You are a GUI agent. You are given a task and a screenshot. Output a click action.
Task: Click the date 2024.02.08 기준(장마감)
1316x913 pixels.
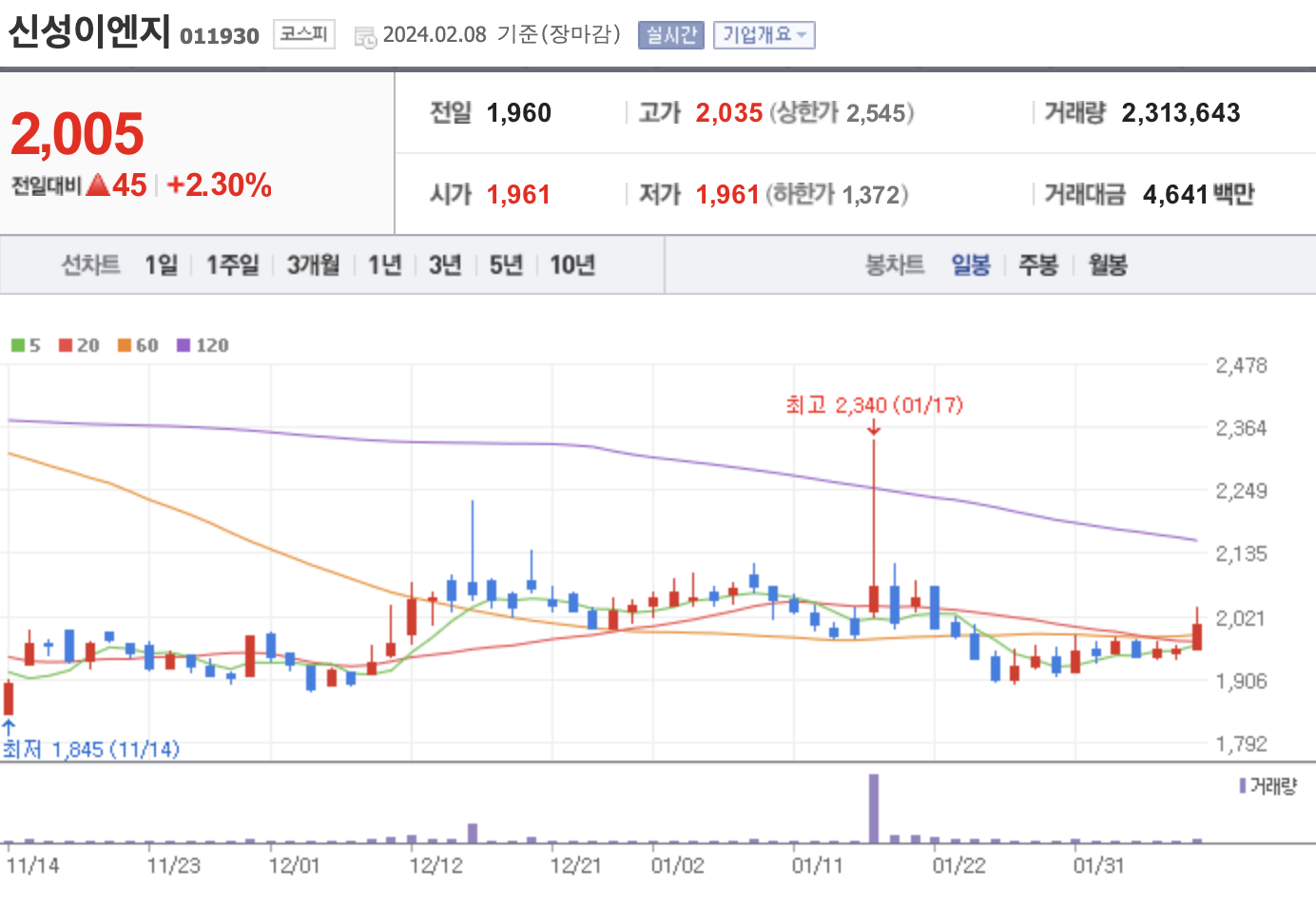coord(501,35)
